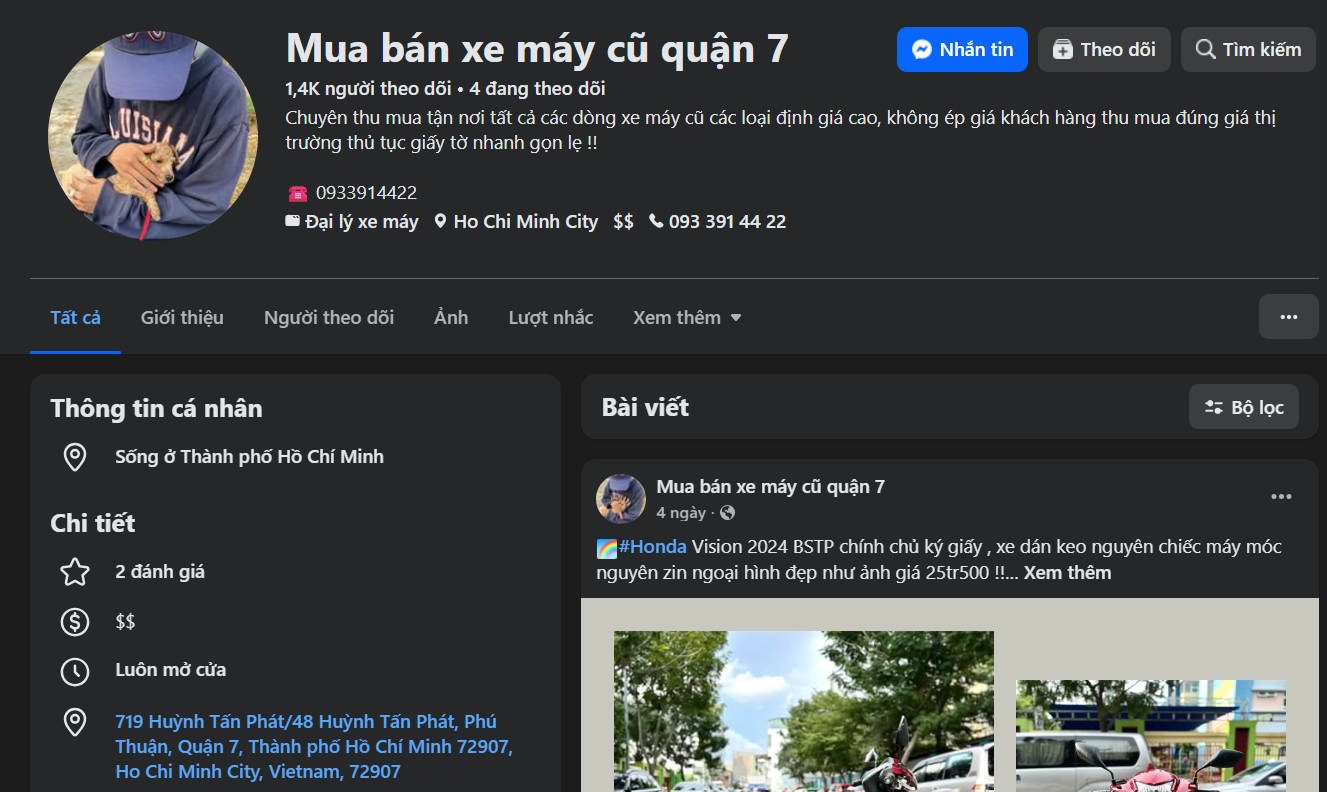
Task: Click the globe privacy icon next to 4 ngày
Action: click(727, 513)
